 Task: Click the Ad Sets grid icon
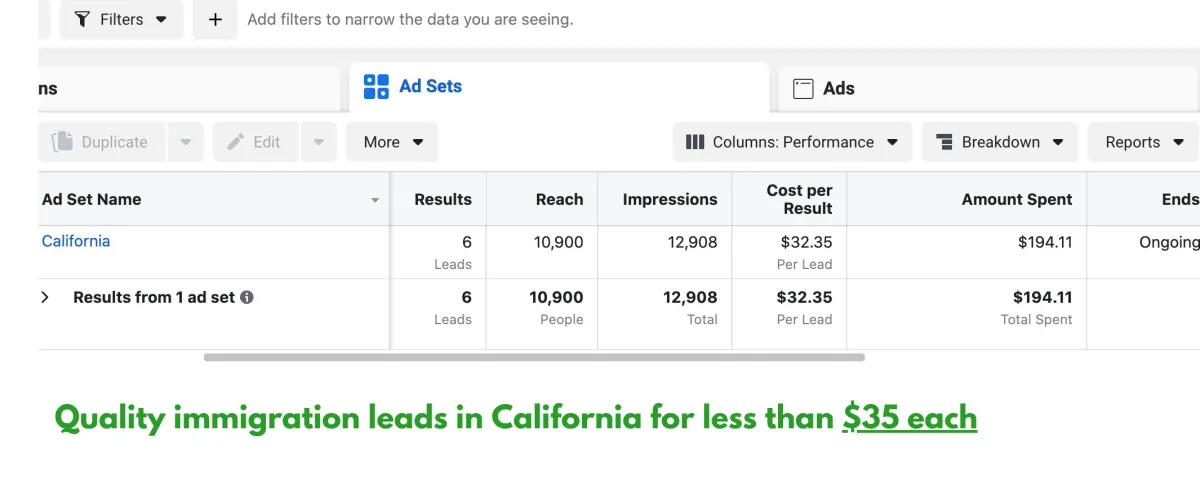[x=376, y=87]
